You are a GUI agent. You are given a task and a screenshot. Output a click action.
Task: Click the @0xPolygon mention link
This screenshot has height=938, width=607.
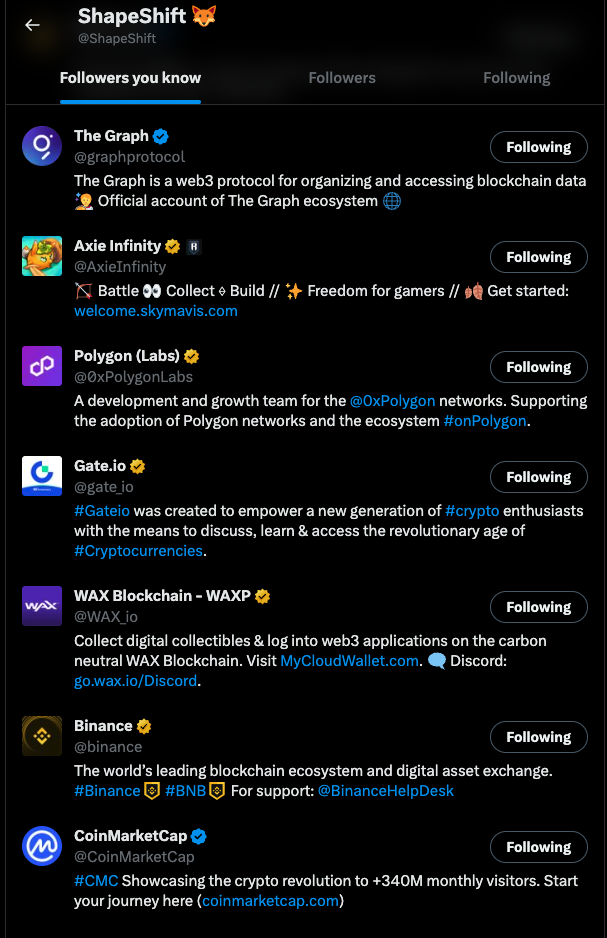pyautogui.click(x=392, y=401)
